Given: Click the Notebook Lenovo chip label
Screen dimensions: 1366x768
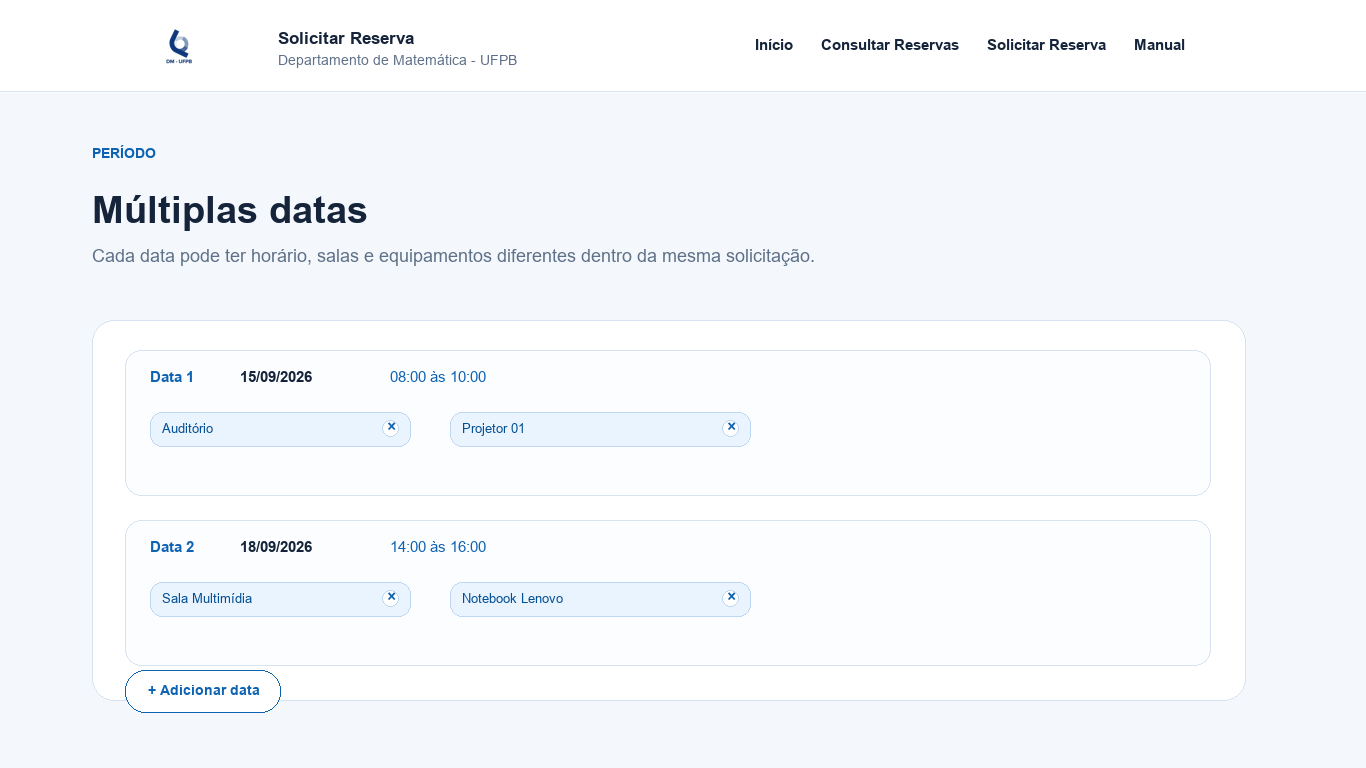Looking at the screenshot, I should [512, 599].
